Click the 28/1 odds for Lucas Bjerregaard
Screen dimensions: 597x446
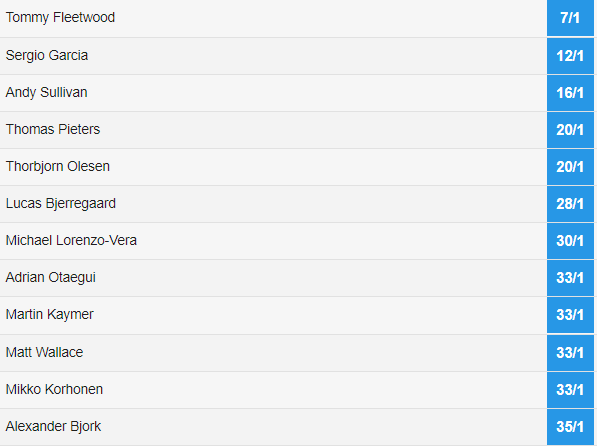click(570, 204)
